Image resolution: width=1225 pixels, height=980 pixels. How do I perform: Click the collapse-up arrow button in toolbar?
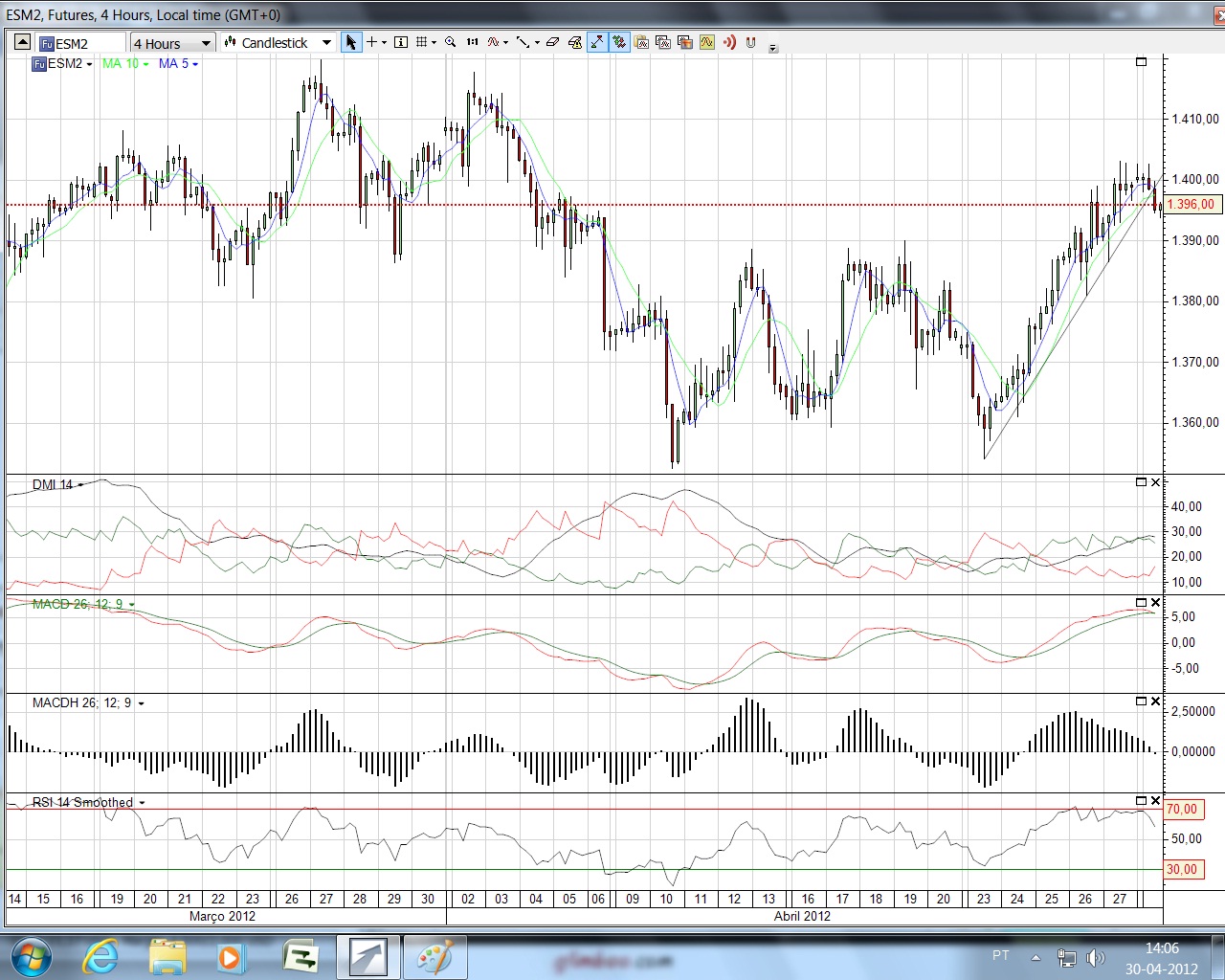pos(22,42)
